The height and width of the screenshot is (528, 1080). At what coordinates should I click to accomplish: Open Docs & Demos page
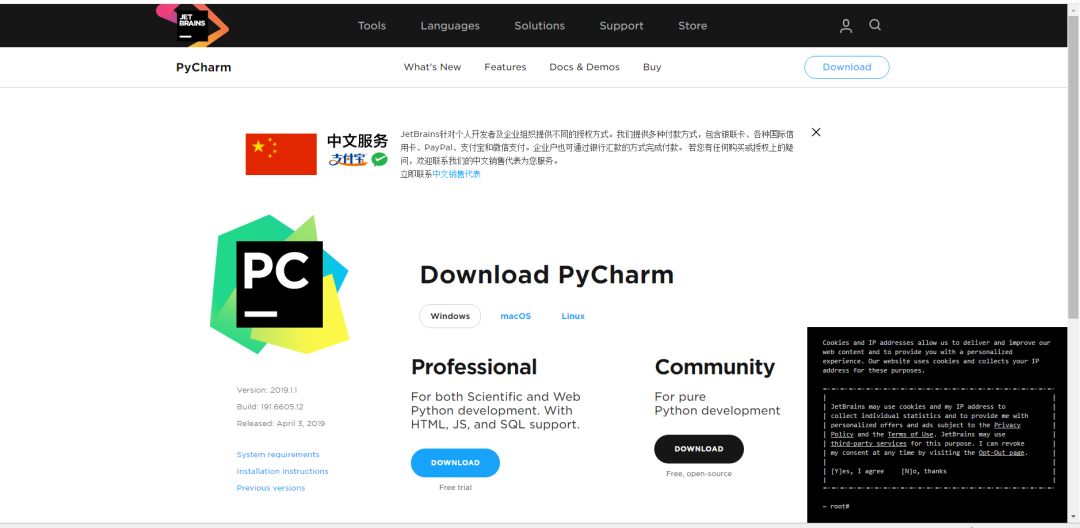pos(584,67)
